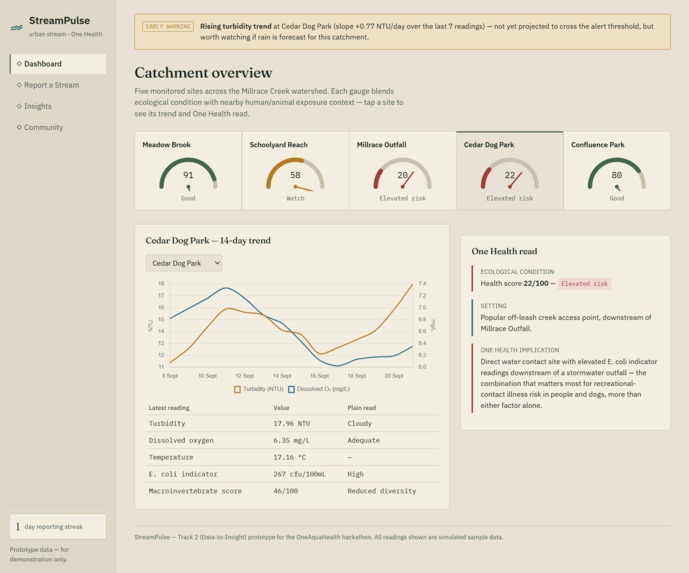Click the diamond icon beside Report a Stream
Image resolution: width=689 pixels, height=573 pixels.
pyautogui.click(x=19, y=85)
